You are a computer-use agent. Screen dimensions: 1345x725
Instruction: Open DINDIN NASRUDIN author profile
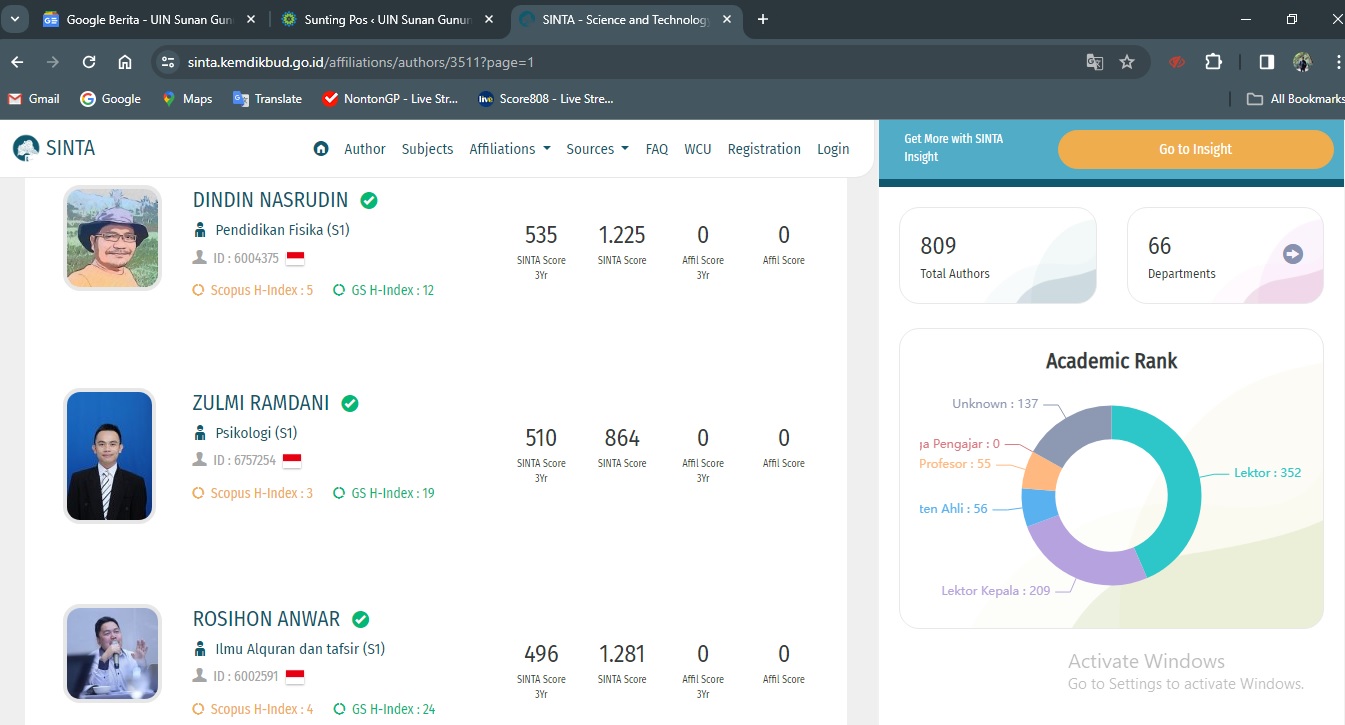tap(270, 200)
